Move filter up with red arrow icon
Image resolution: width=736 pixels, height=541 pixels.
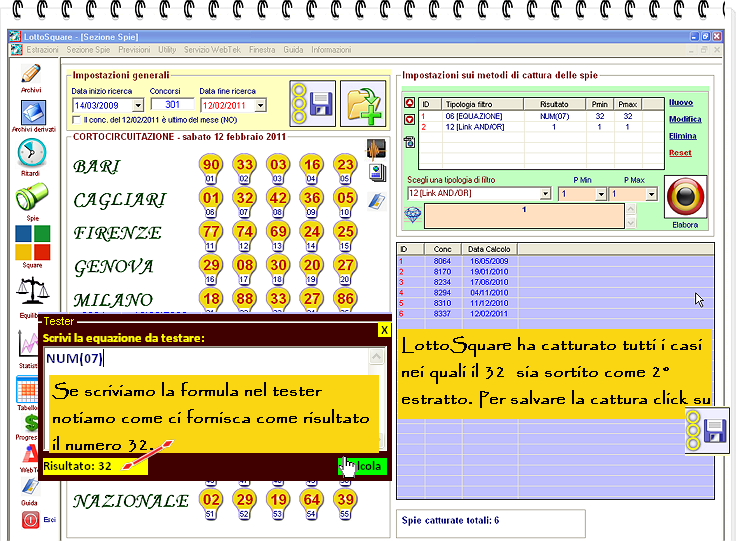tap(409, 103)
